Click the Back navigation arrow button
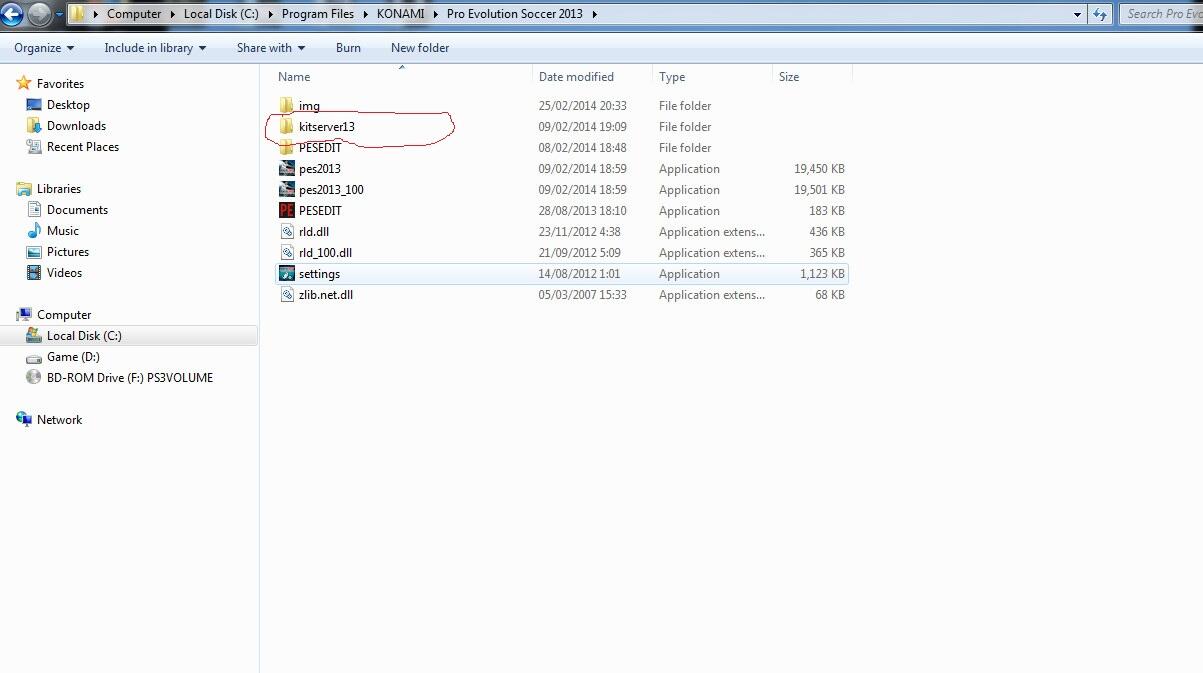This screenshot has width=1203, height=673. click(x=11, y=14)
